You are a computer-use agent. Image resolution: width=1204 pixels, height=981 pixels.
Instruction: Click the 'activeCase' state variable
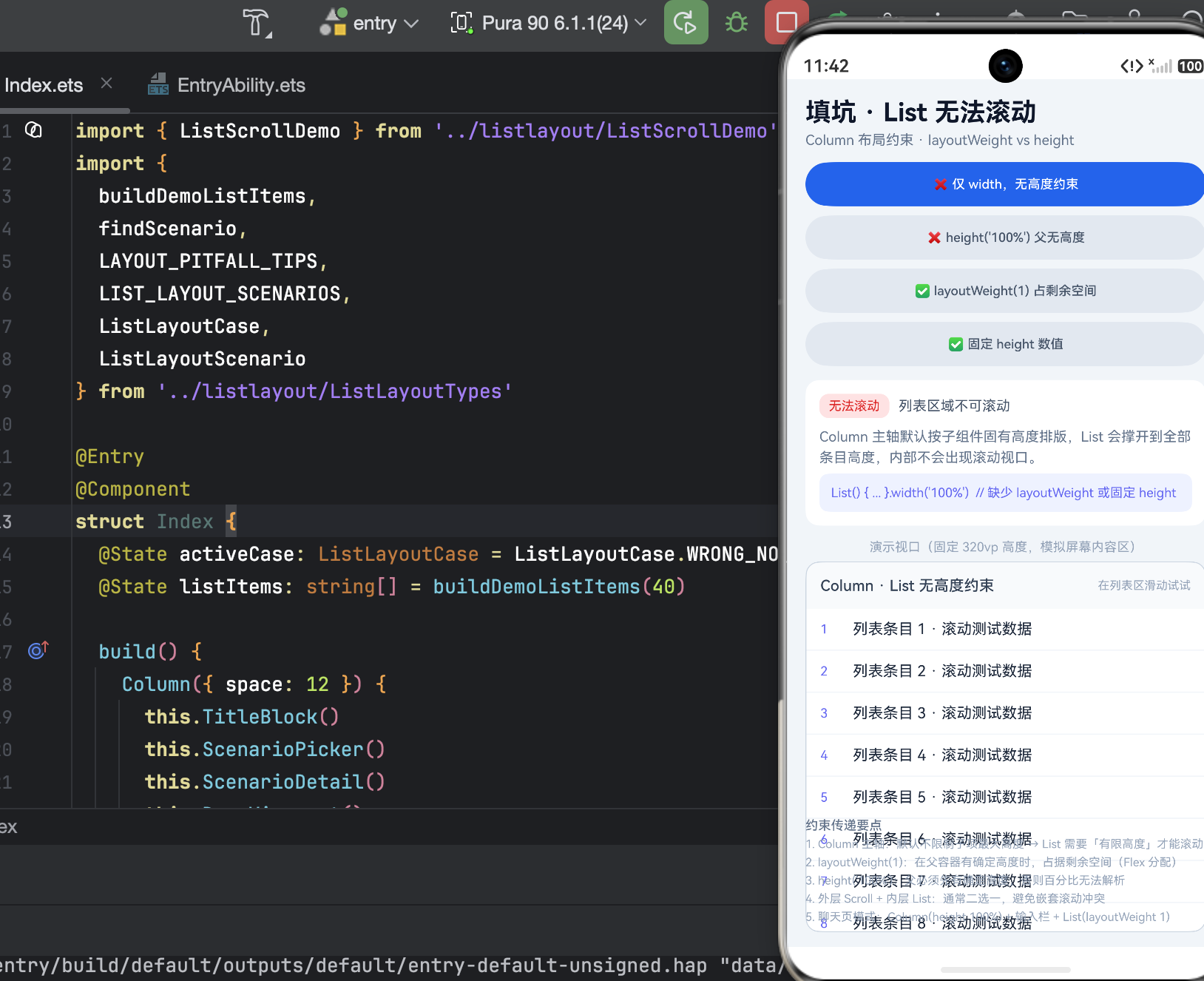click(x=237, y=554)
